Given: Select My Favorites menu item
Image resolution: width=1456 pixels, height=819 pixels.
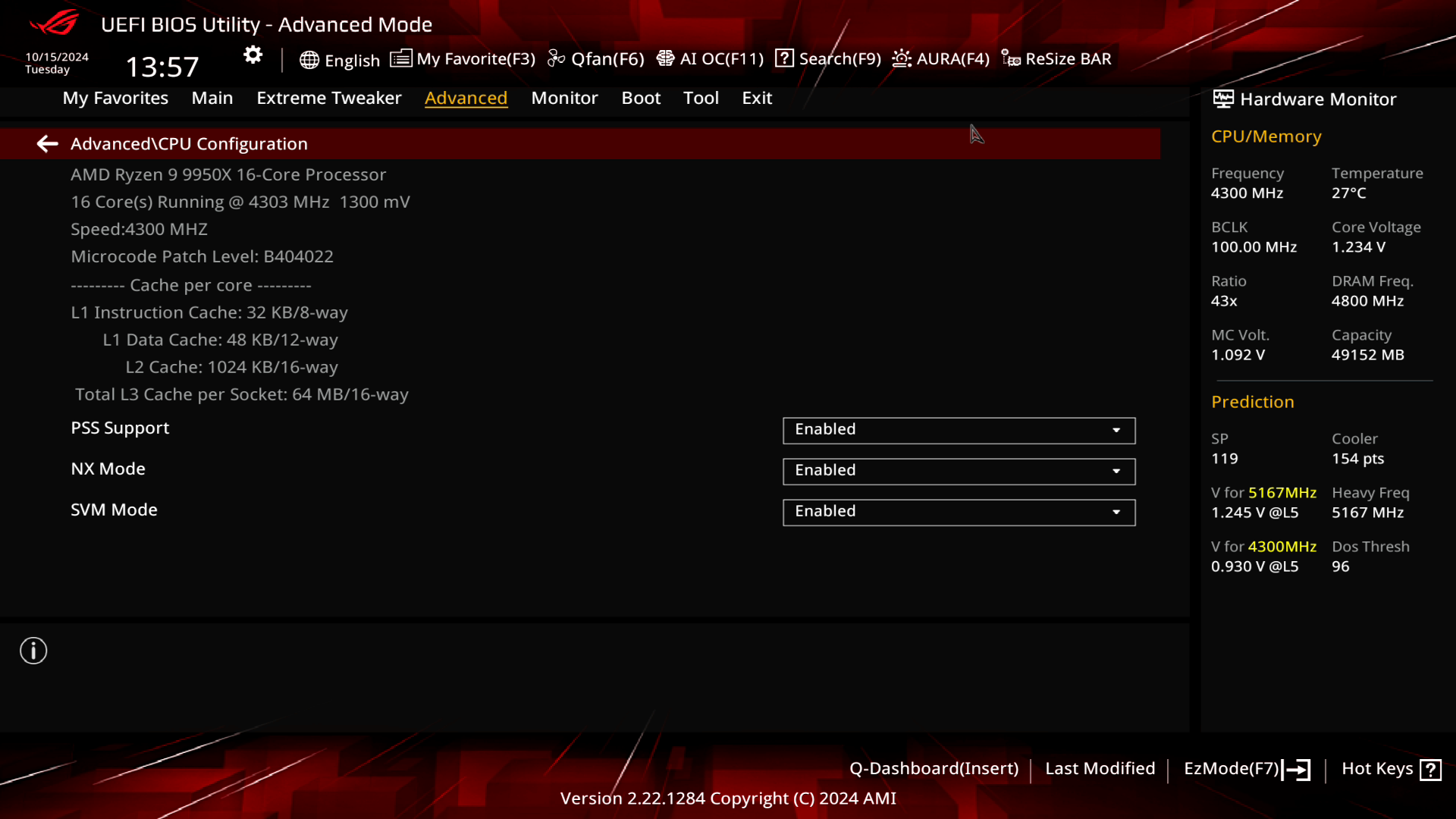Looking at the screenshot, I should click(115, 98).
